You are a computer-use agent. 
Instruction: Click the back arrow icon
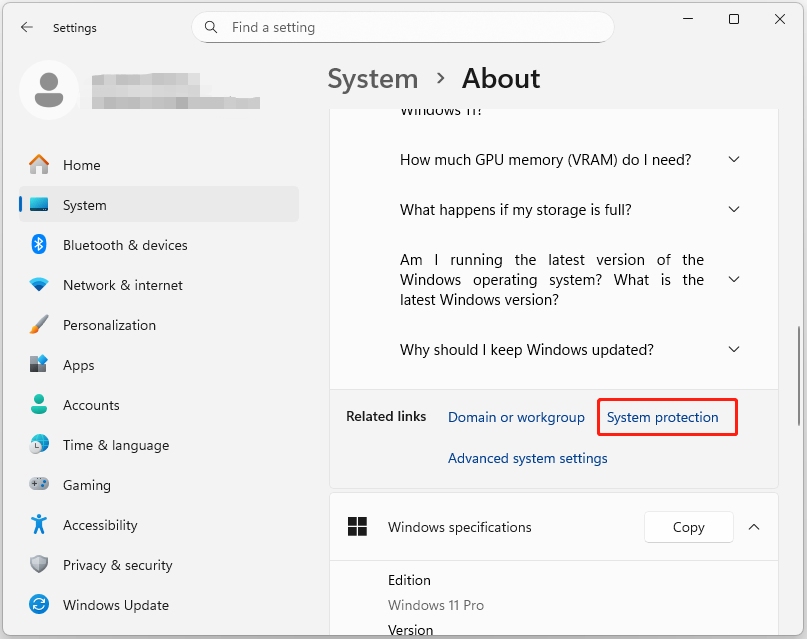tap(27, 27)
